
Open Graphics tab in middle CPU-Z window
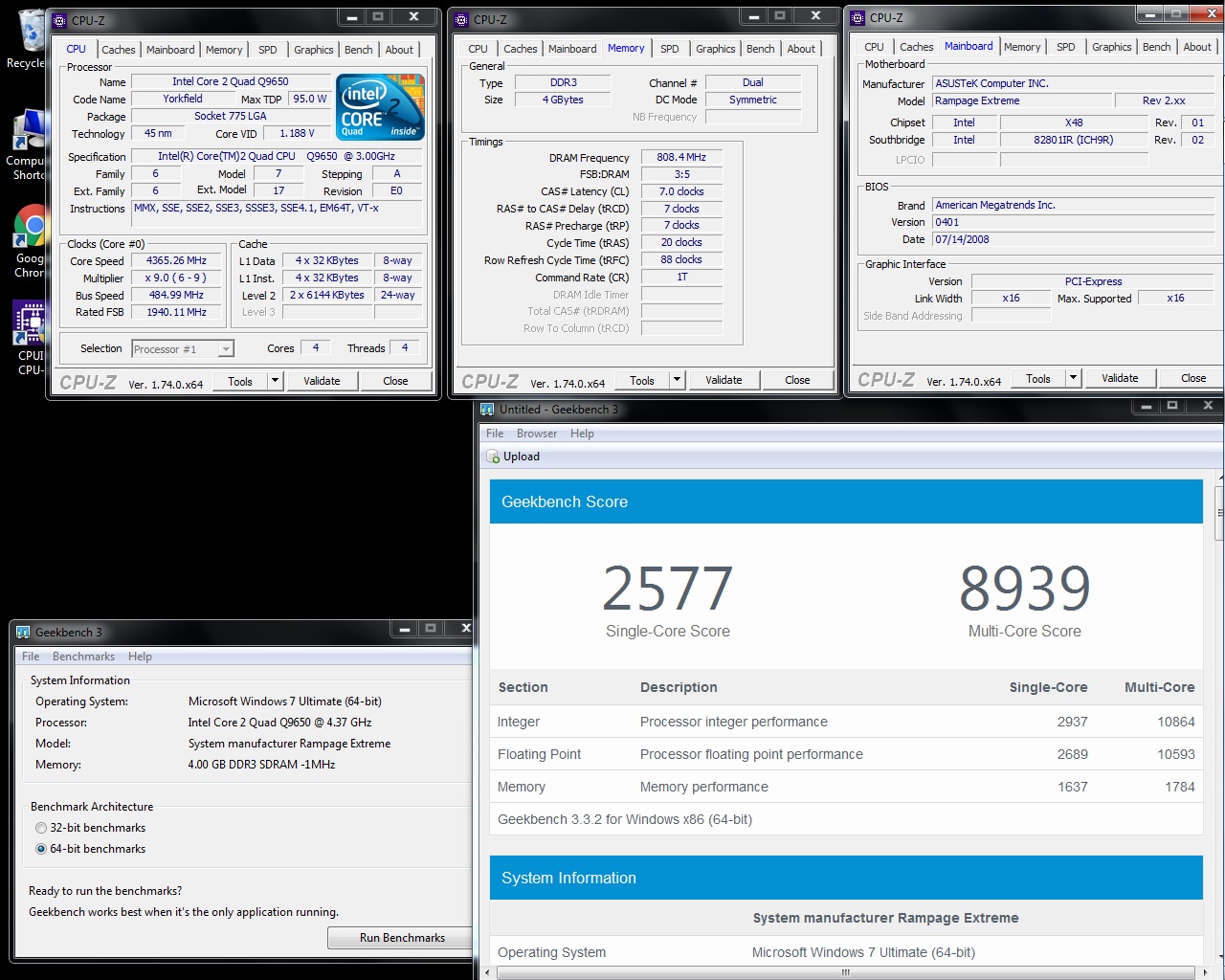(716, 49)
